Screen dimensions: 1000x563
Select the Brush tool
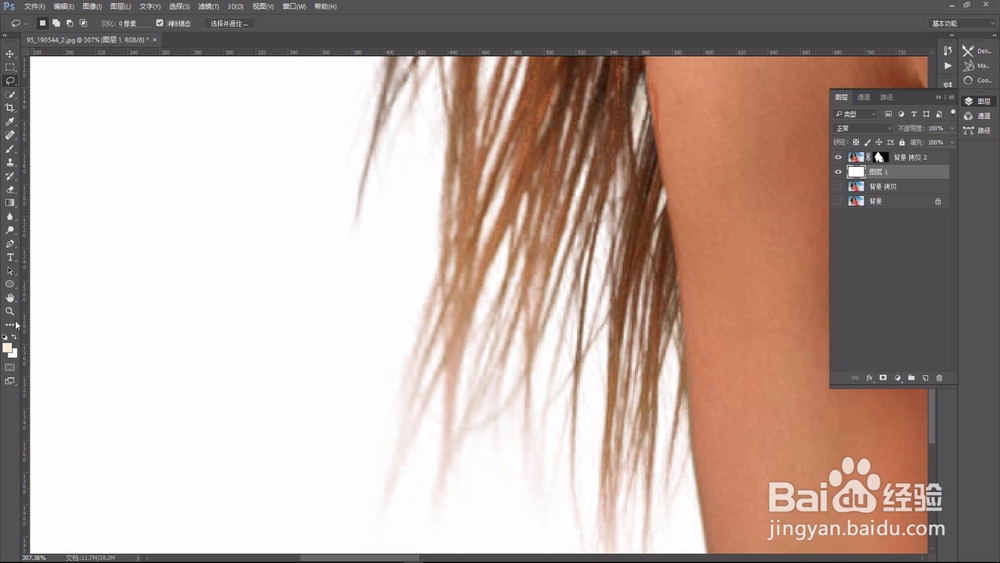click(x=10, y=149)
